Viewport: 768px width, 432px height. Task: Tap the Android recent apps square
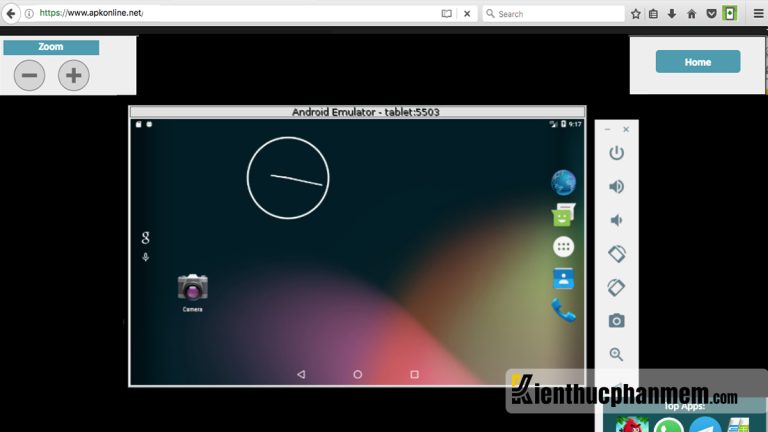click(x=414, y=374)
